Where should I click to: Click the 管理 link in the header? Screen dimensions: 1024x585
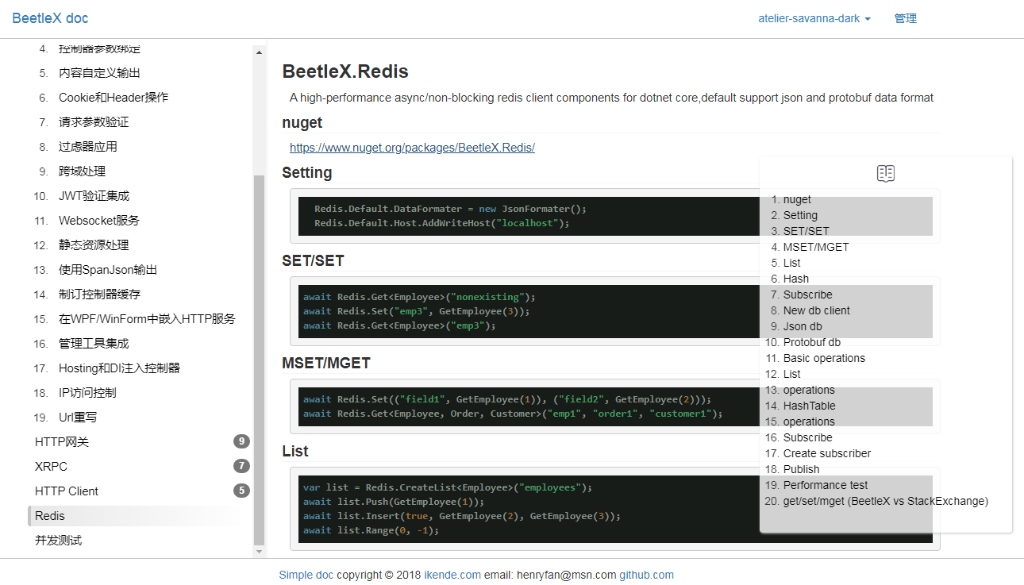pos(905,19)
